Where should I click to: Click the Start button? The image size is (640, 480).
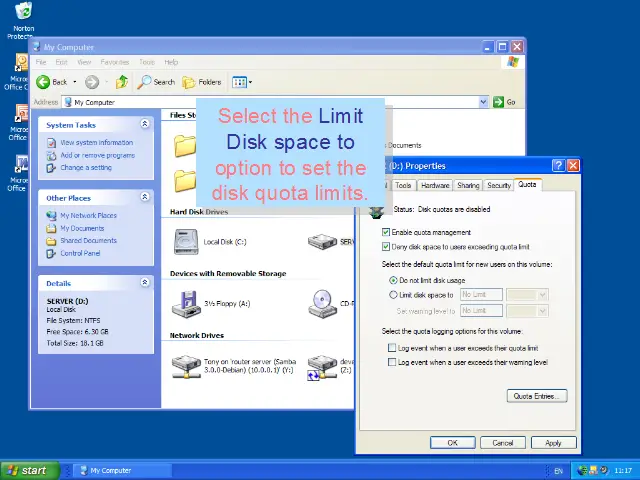(30, 470)
